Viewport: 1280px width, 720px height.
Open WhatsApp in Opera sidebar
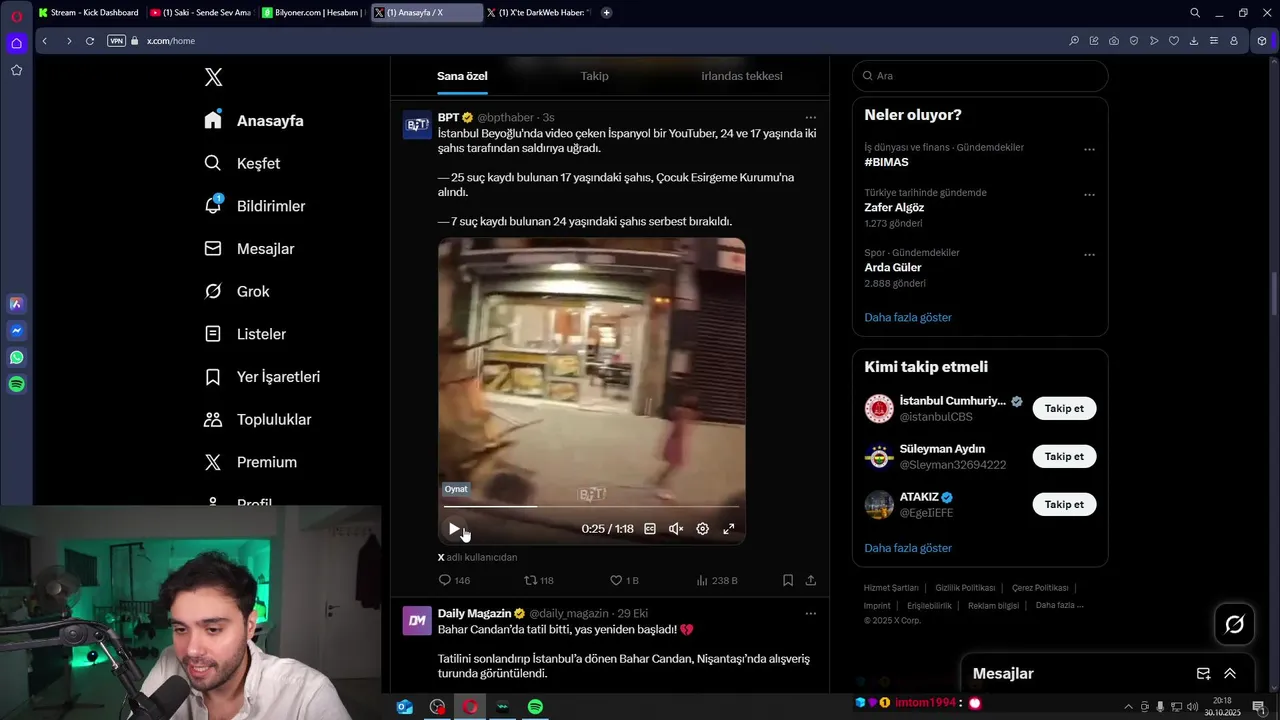point(16,357)
